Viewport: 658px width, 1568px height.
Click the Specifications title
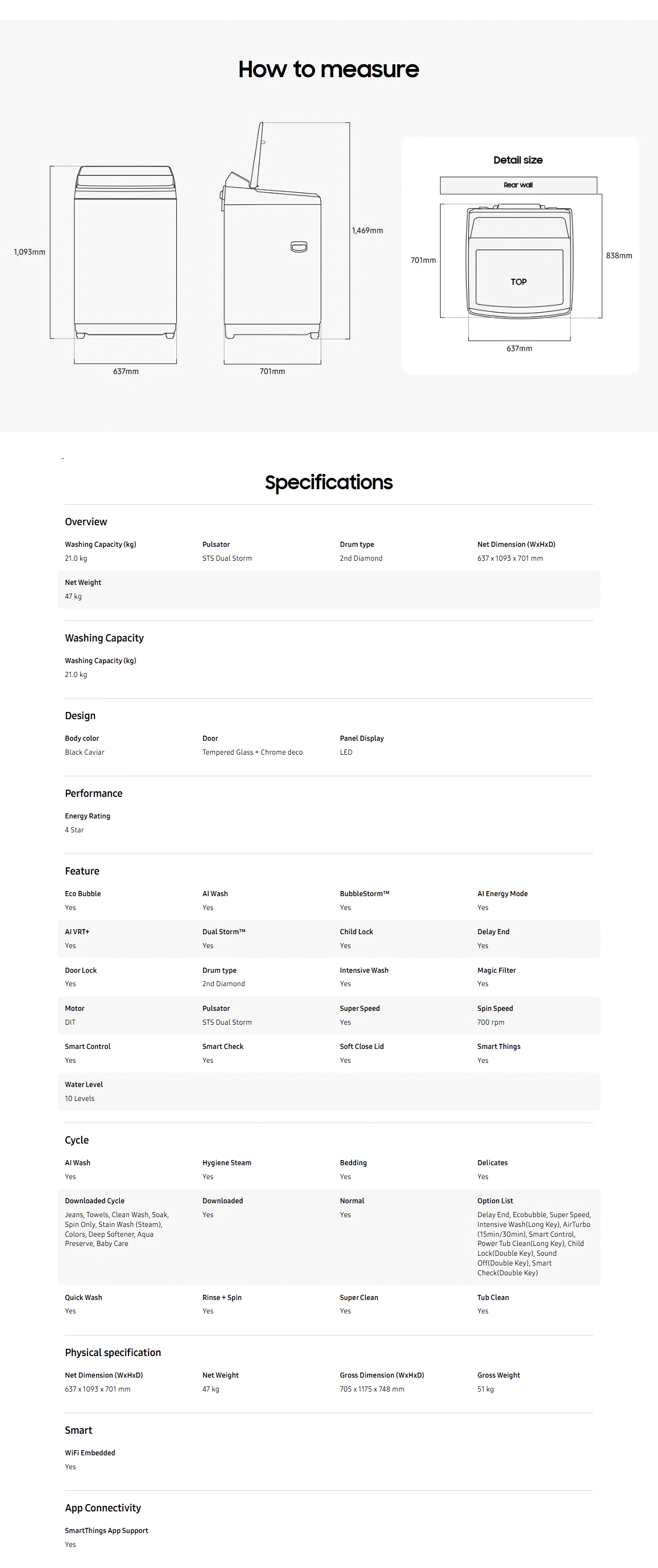pos(328,482)
